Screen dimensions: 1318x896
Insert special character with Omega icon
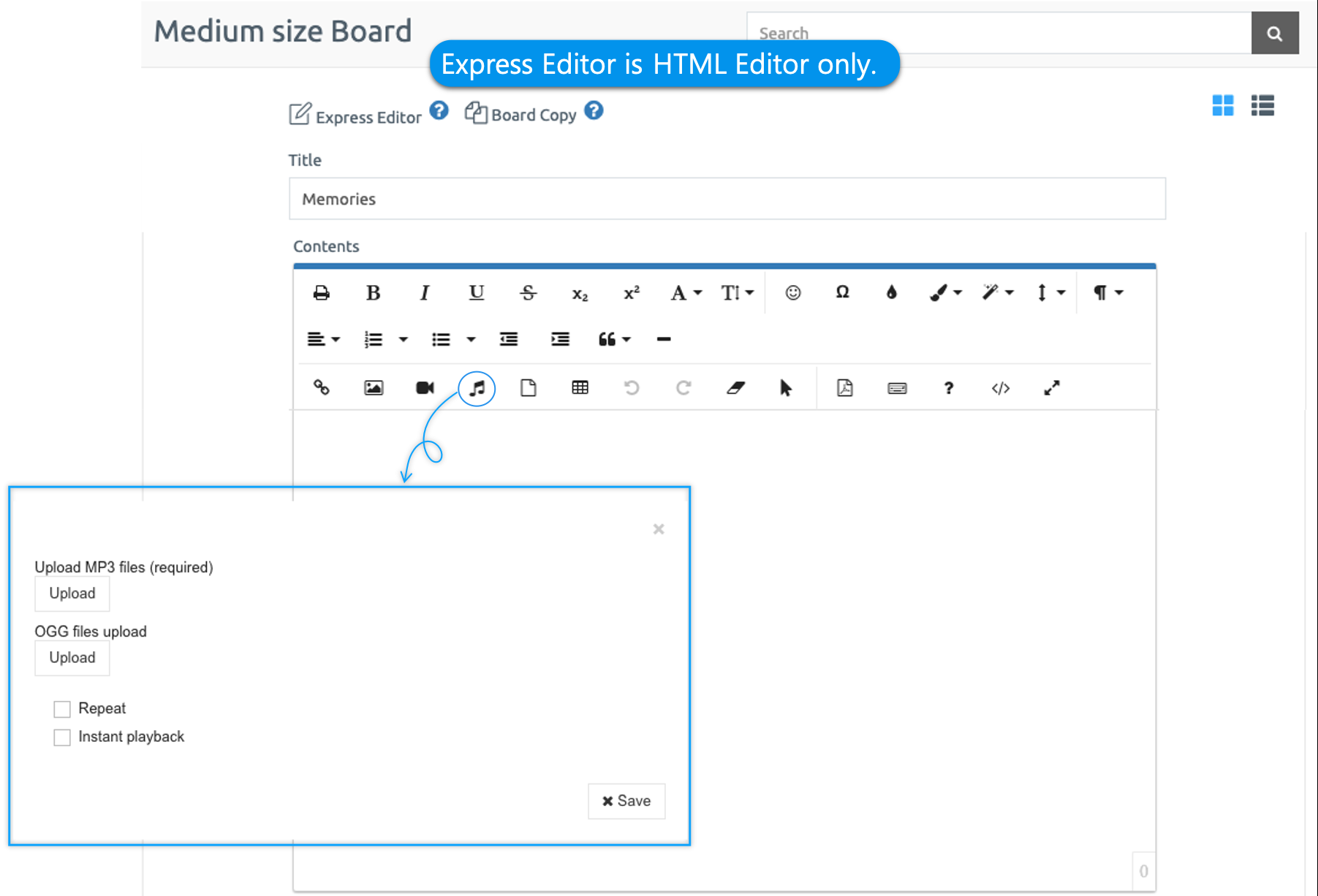coord(842,293)
